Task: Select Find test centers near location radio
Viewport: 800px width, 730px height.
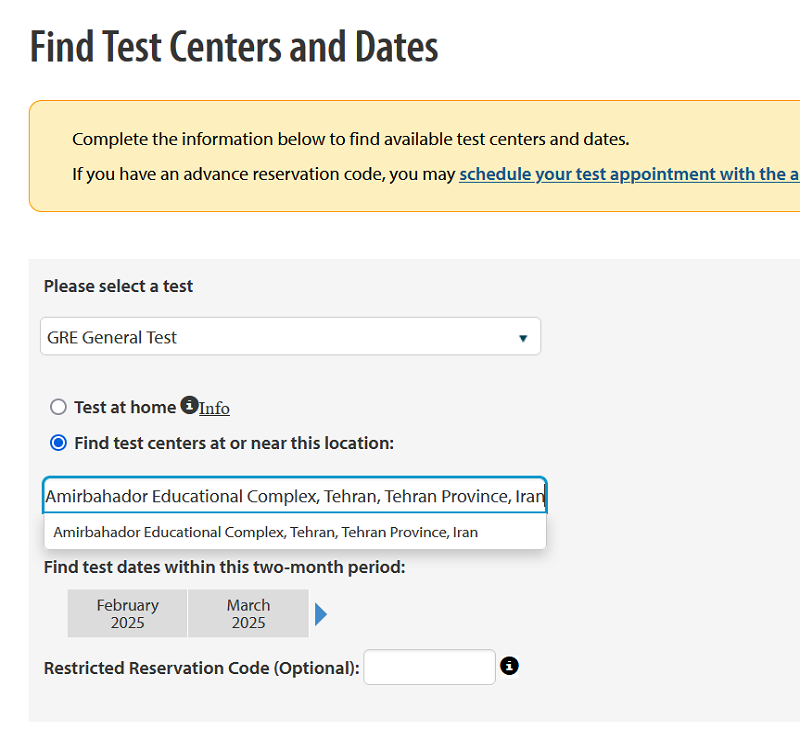Action: (x=58, y=443)
